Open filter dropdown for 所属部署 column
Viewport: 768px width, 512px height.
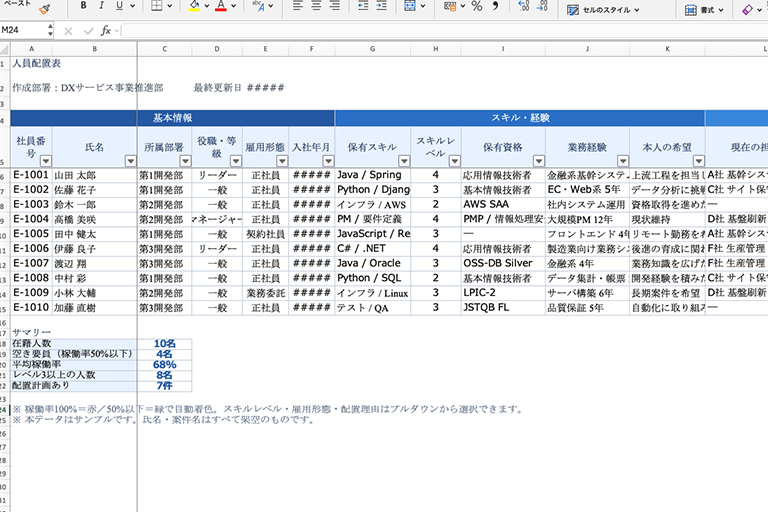pyautogui.click(x=185, y=161)
